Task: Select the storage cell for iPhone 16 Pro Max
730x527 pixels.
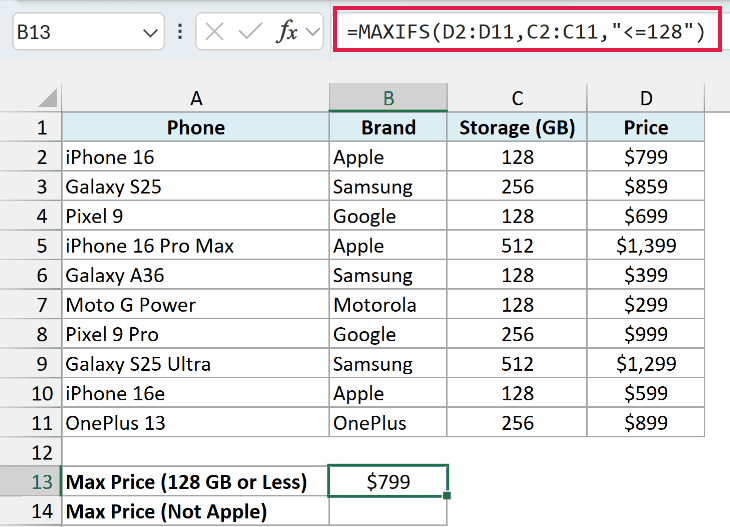Action: pyautogui.click(x=517, y=245)
